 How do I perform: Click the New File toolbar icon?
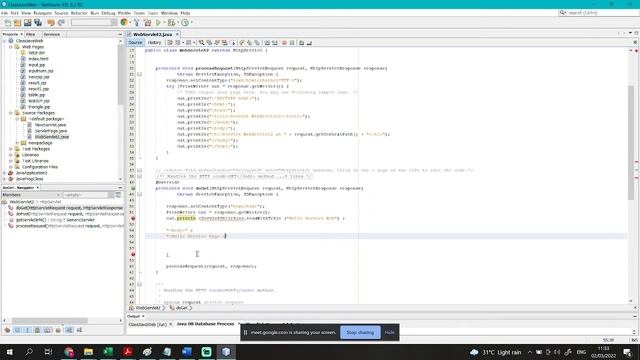(x=8, y=23)
